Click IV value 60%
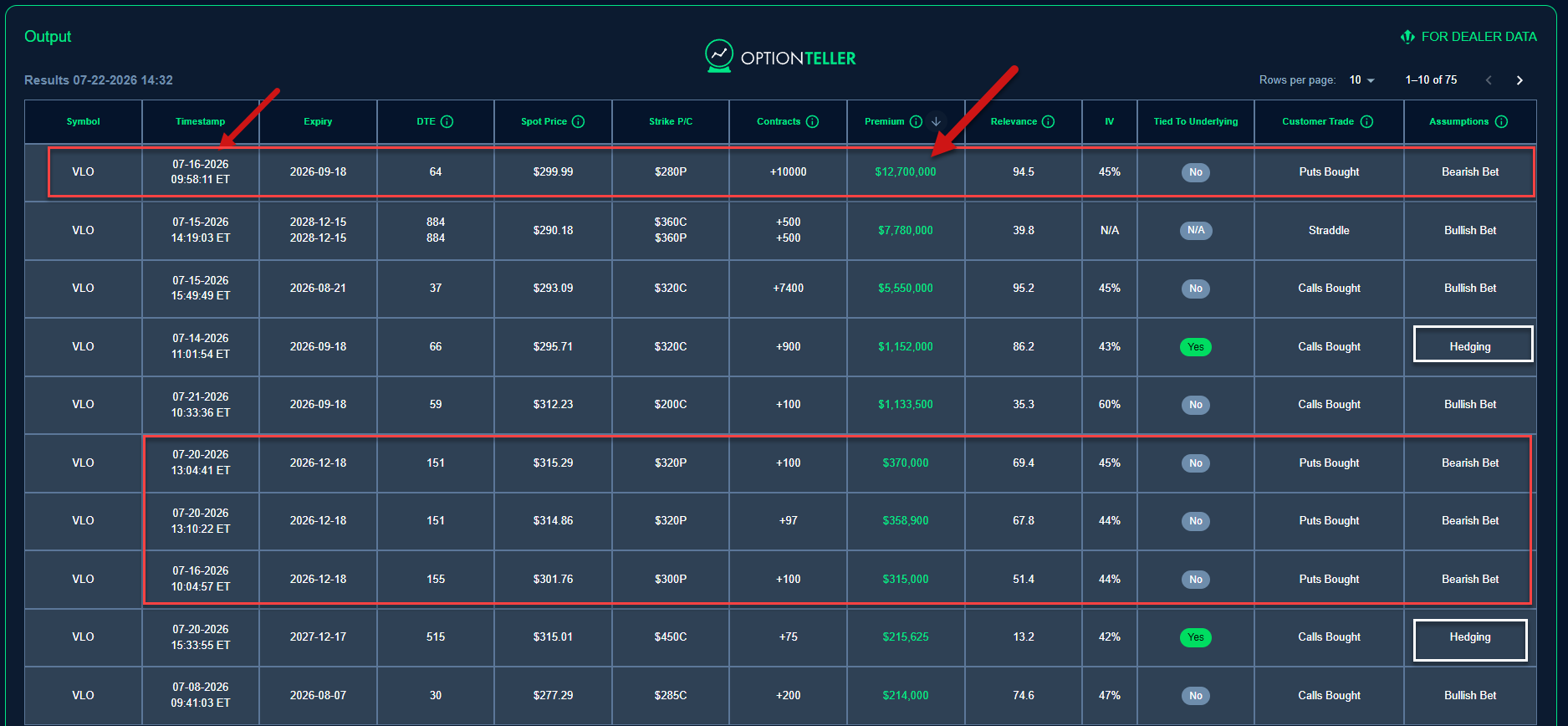1568x726 pixels. pyautogui.click(x=1110, y=405)
